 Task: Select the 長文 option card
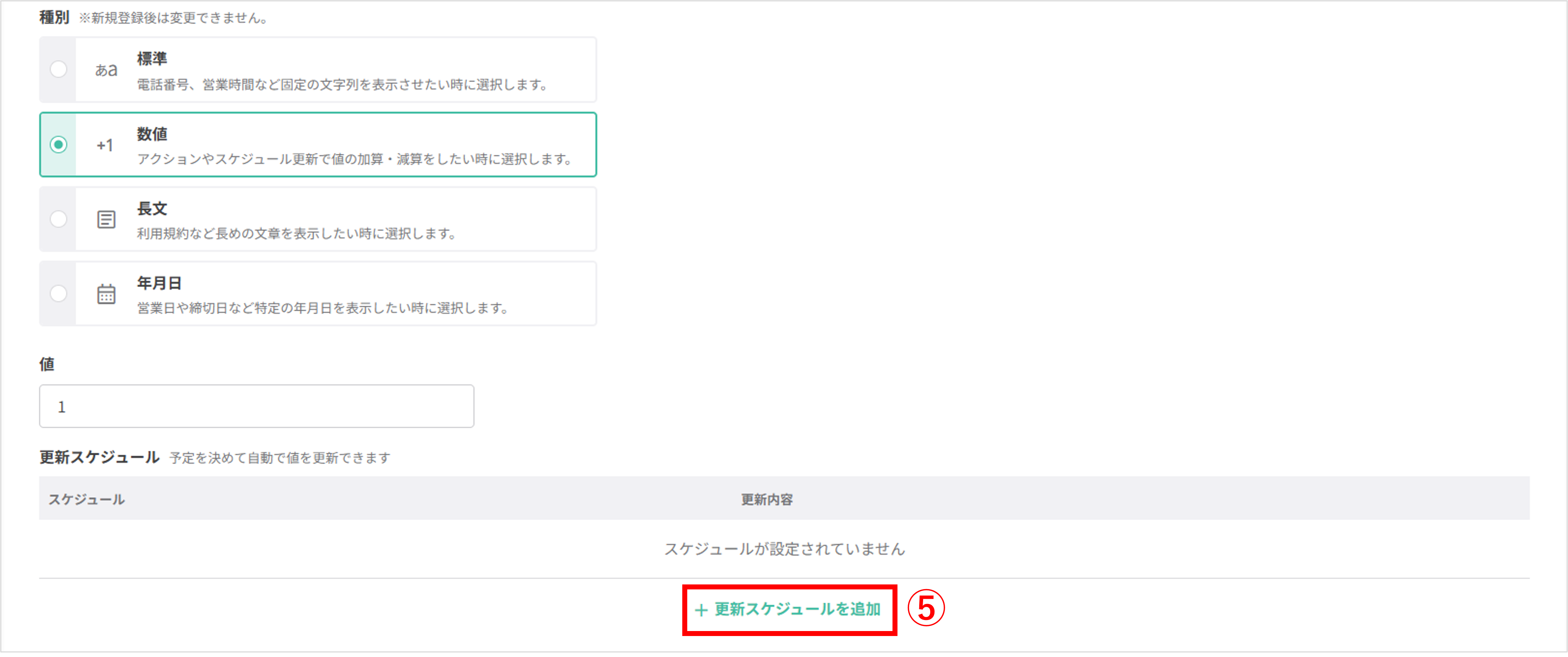(x=335, y=219)
